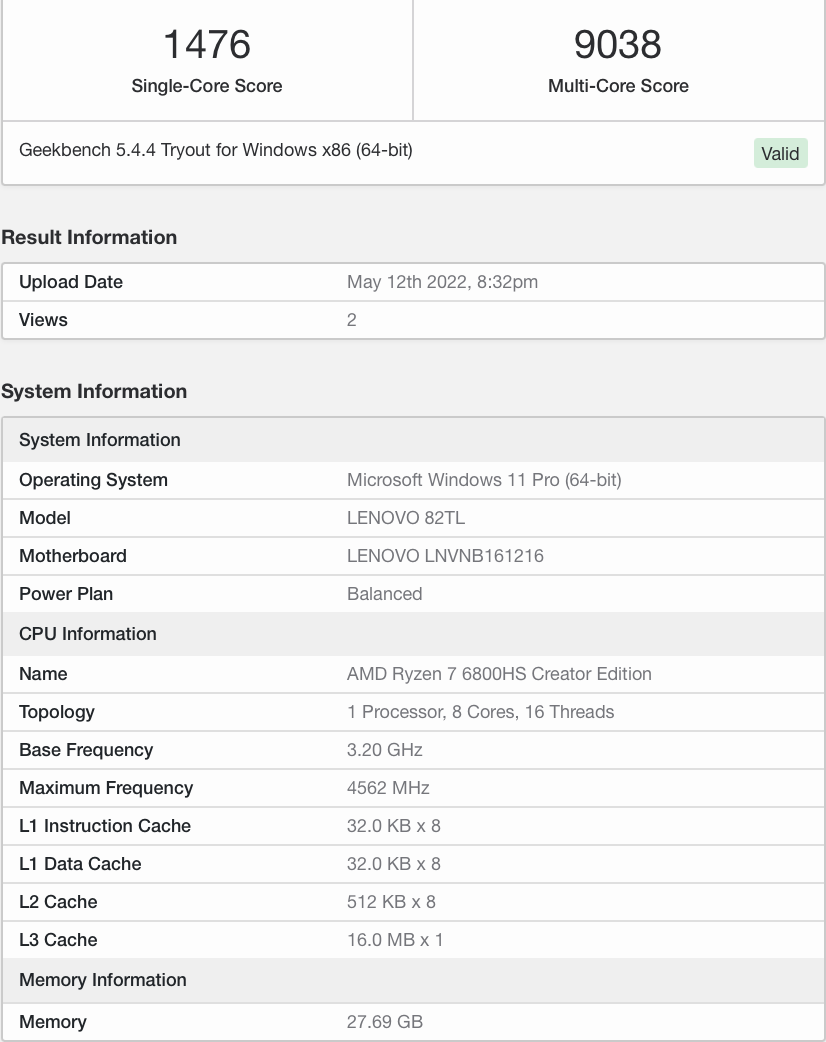
Task: Click the Maximum Frequency label
Action: click(106, 787)
